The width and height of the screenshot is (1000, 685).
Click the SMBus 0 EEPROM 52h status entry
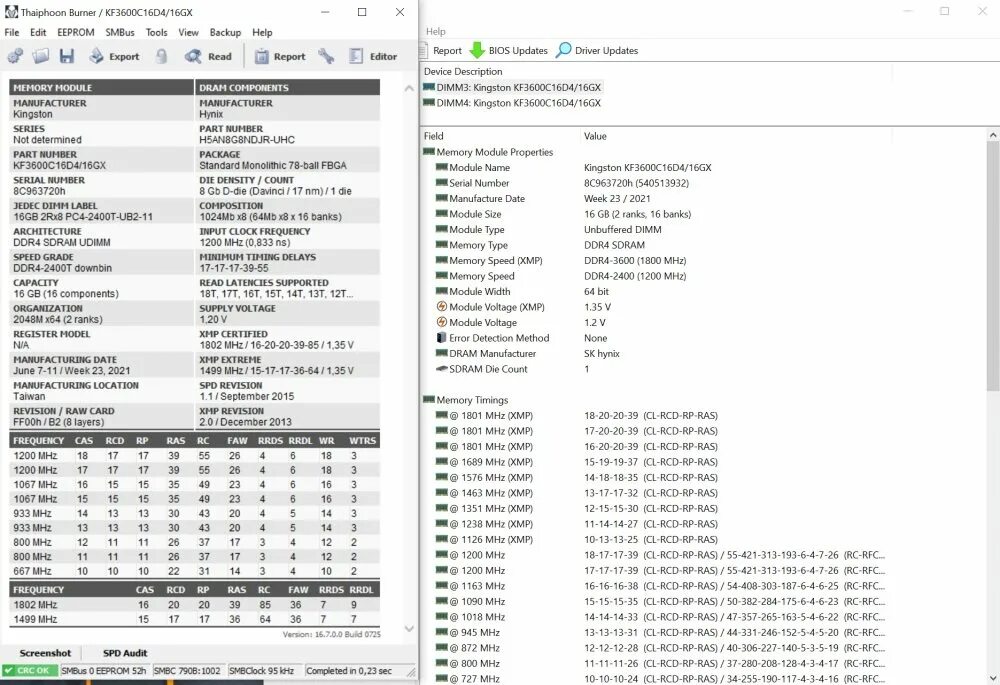[x=104, y=670]
